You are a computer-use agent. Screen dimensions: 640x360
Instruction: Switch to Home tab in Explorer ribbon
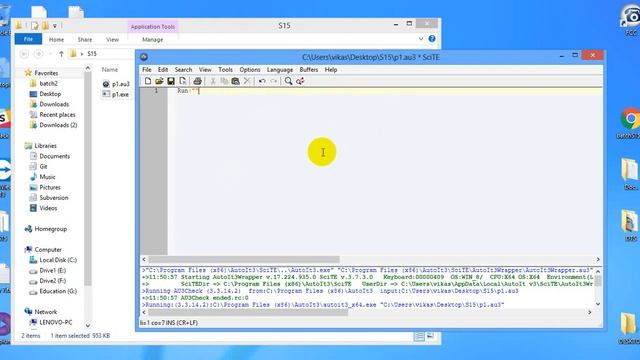56,40
